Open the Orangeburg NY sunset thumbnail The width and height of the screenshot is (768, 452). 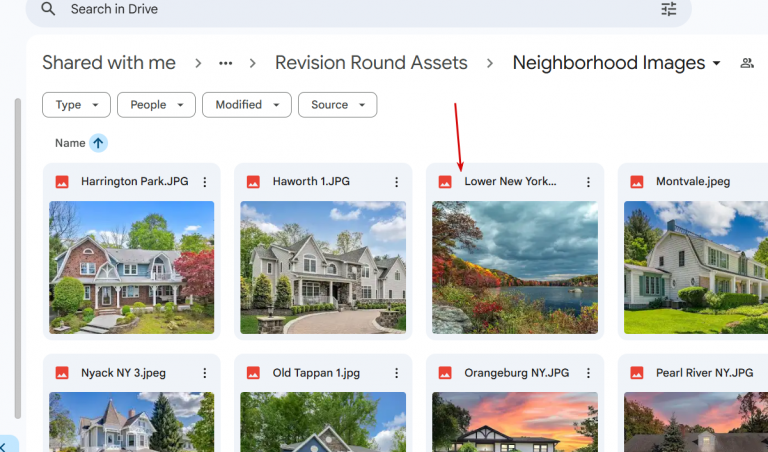pos(515,422)
